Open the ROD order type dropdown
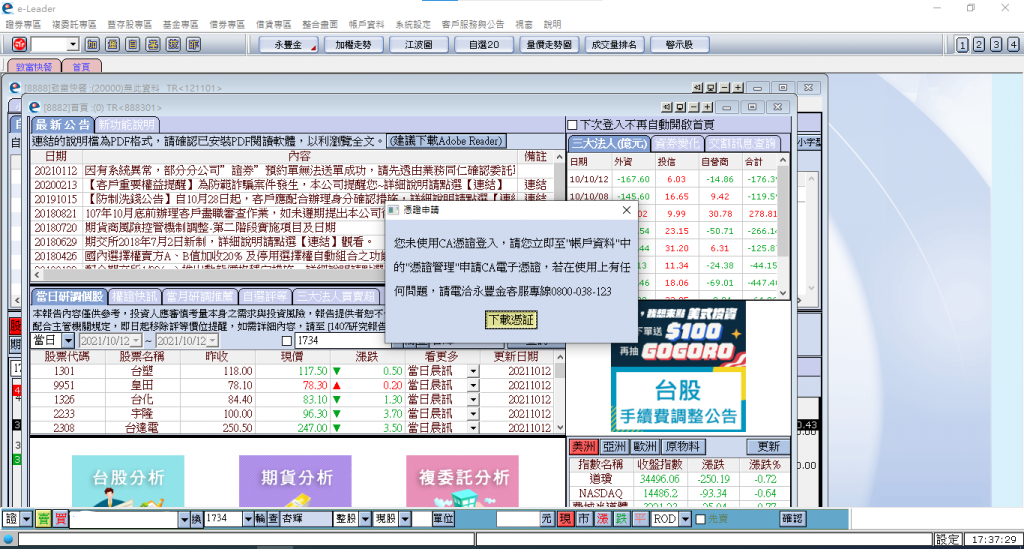The height and width of the screenshot is (549, 1024). coord(685,519)
